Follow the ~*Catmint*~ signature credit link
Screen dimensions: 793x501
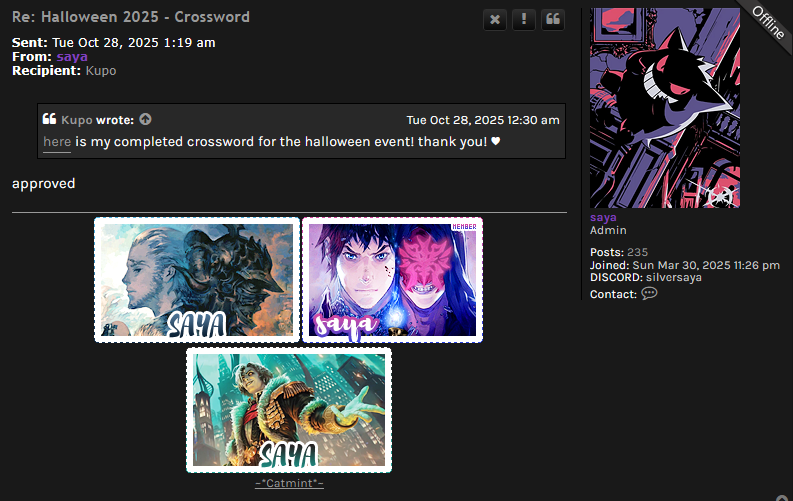point(289,483)
